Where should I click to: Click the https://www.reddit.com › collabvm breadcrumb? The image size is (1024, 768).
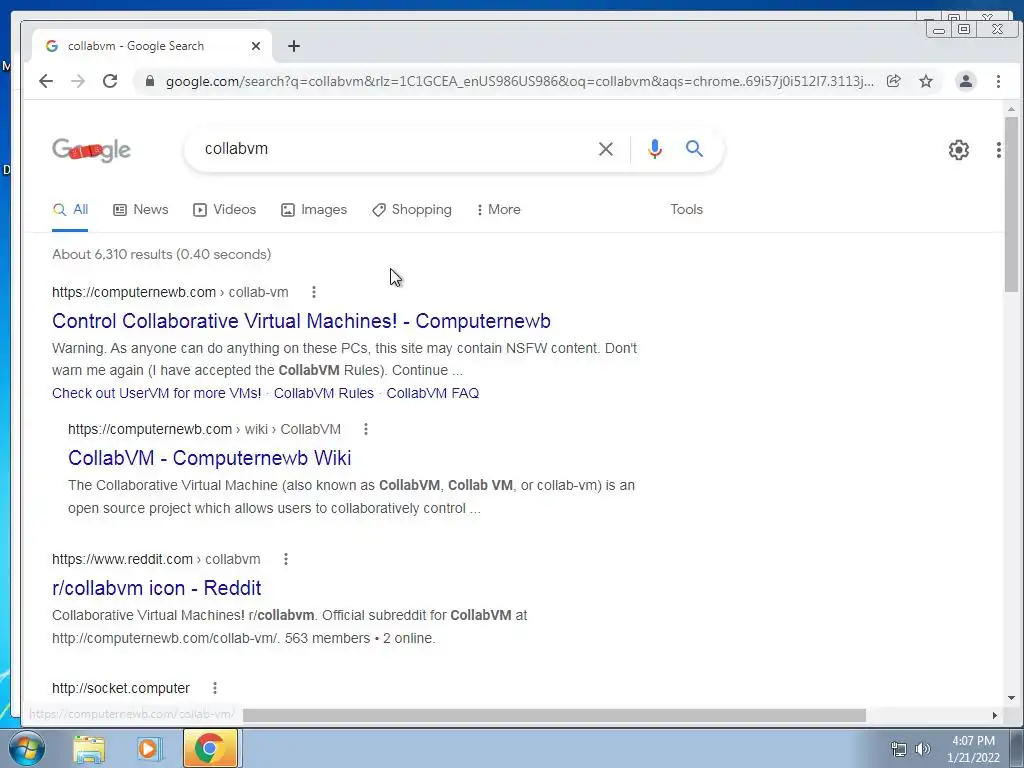pos(156,559)
